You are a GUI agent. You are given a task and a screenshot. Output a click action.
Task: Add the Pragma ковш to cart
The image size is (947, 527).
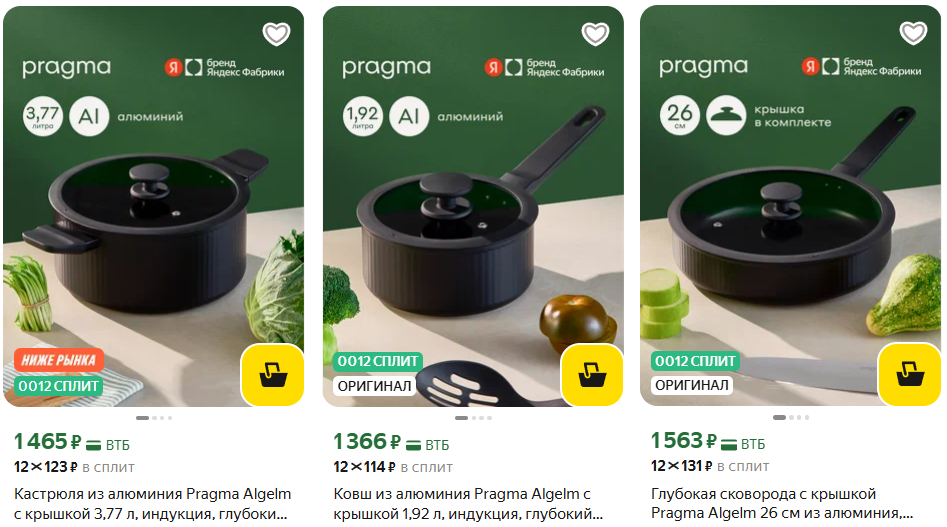[592, 375]
